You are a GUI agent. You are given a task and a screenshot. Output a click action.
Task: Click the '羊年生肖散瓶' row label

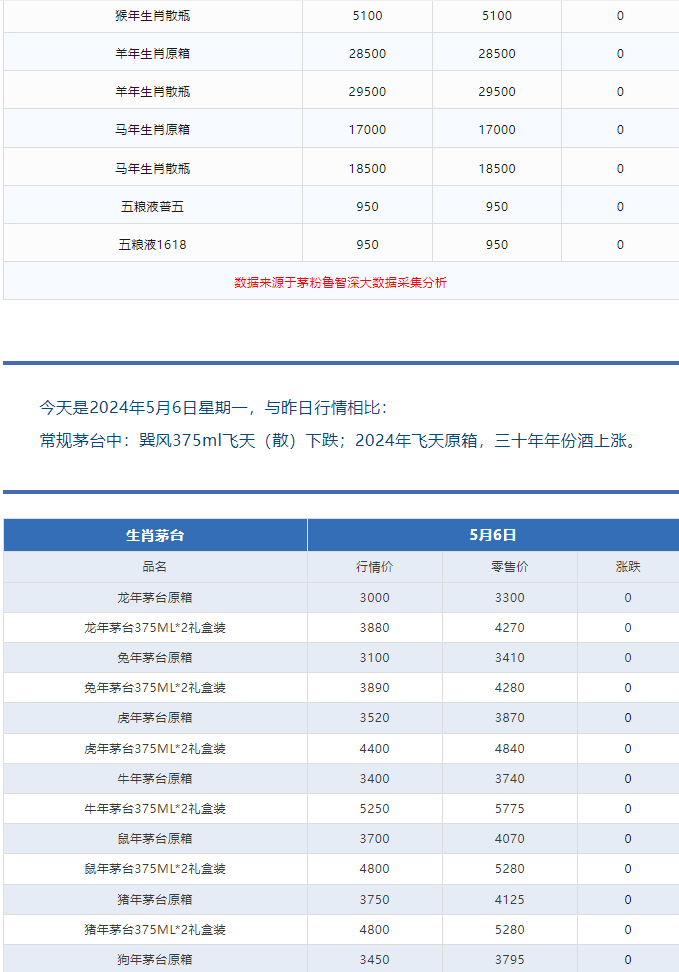[x=153, y=92]
